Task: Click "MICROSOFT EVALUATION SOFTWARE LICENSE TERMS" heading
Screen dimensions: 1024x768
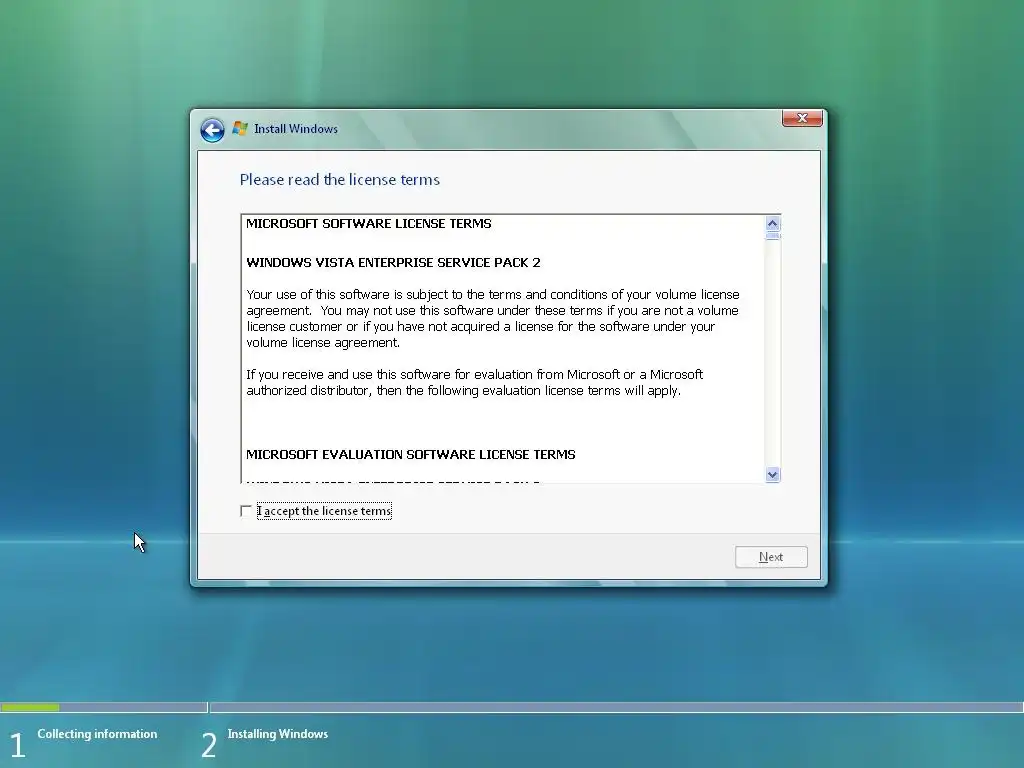Action: coord(411,455)
